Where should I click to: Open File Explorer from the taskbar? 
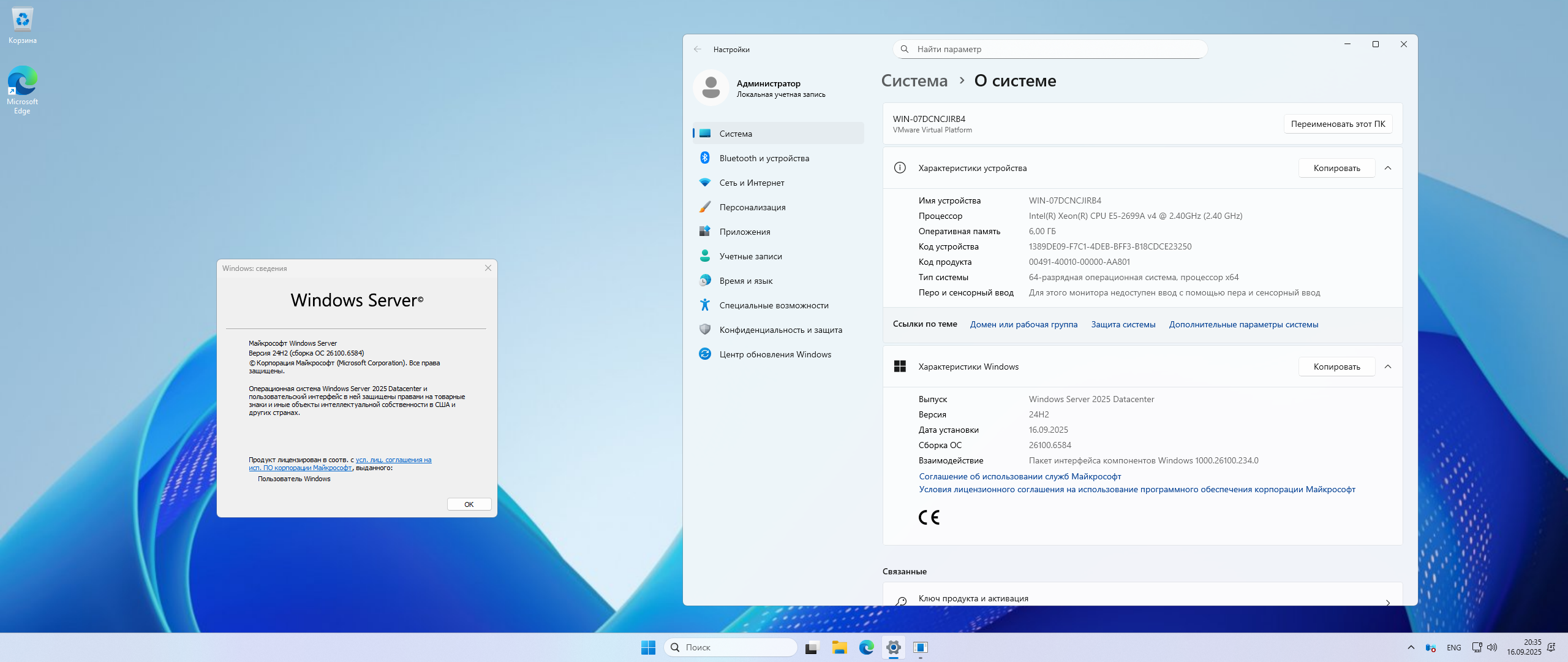(839, 647)
